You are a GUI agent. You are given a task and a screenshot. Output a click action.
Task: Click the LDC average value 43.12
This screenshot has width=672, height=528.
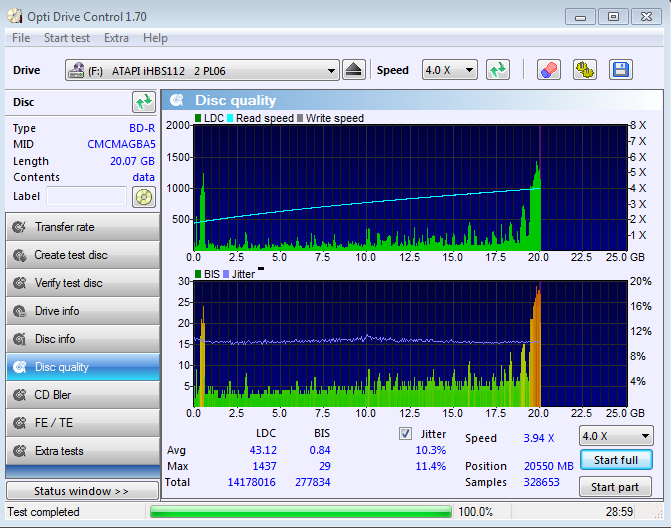pos(263,450)
